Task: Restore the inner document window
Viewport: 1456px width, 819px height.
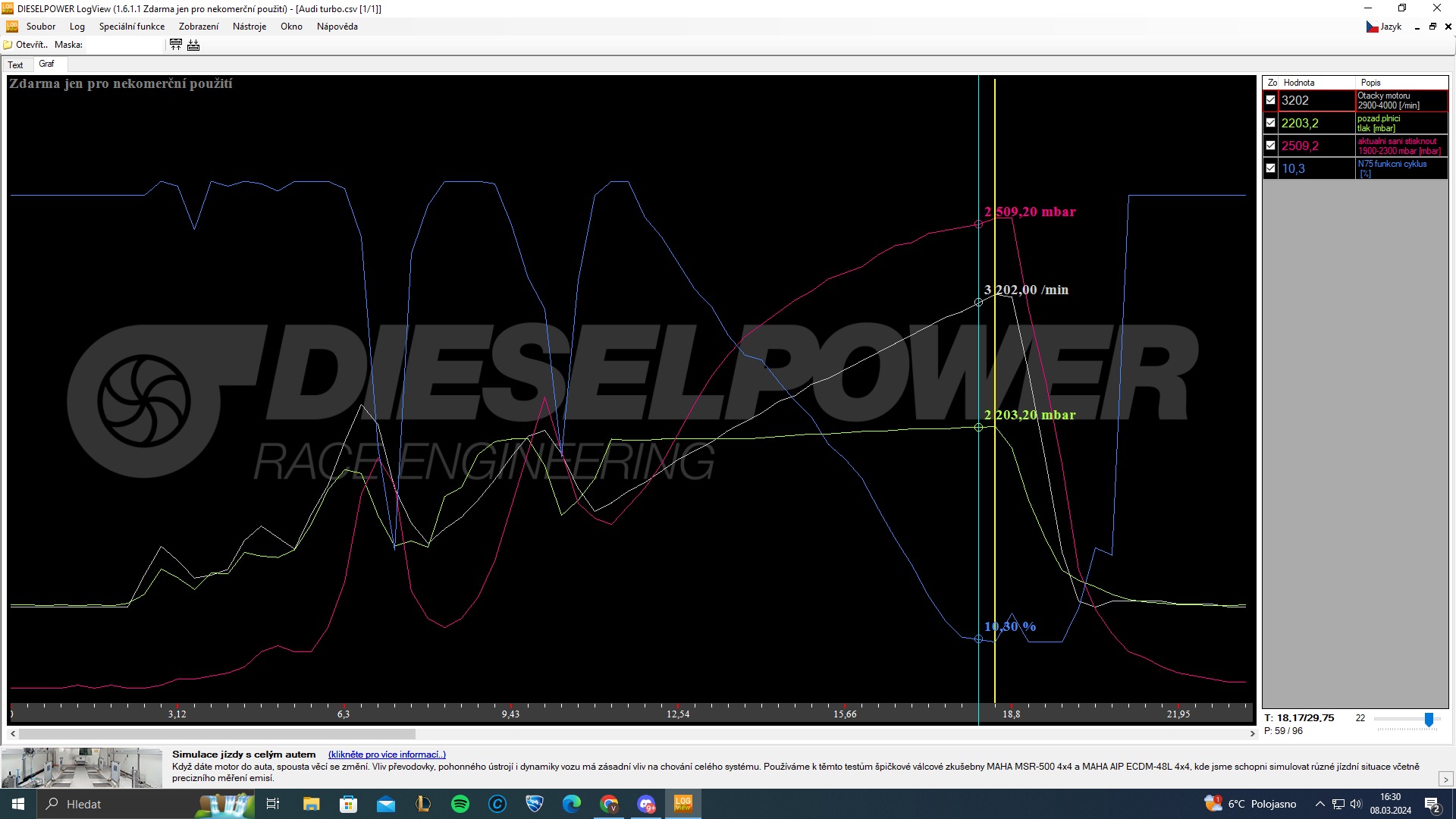Action: [1432, 27]
